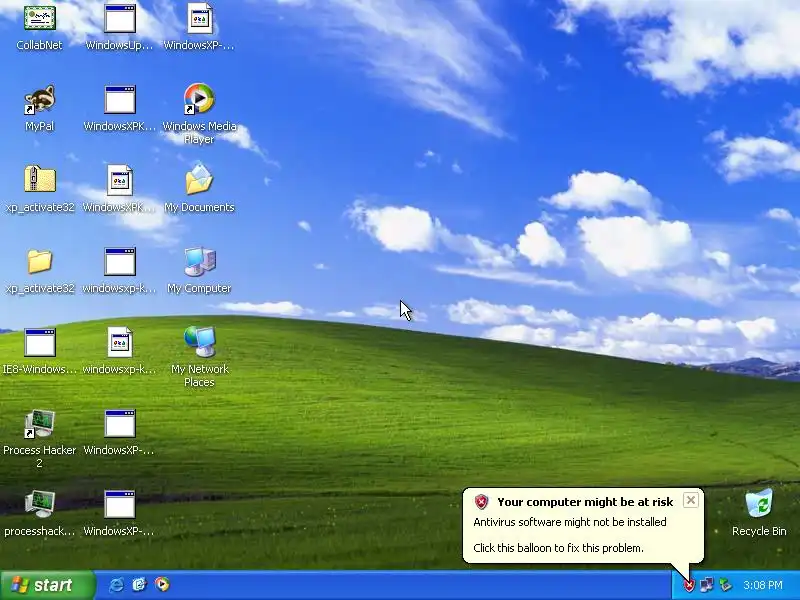This screenshot has height=600, width=800.
Task: Close the security warning balloon
Action: (x=690, y=500)
